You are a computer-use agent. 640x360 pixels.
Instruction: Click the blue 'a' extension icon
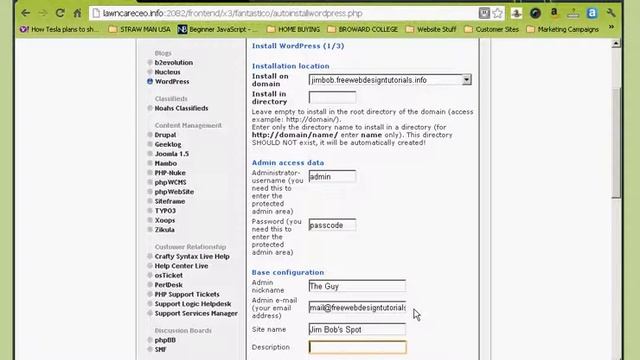tap(592, 13)
